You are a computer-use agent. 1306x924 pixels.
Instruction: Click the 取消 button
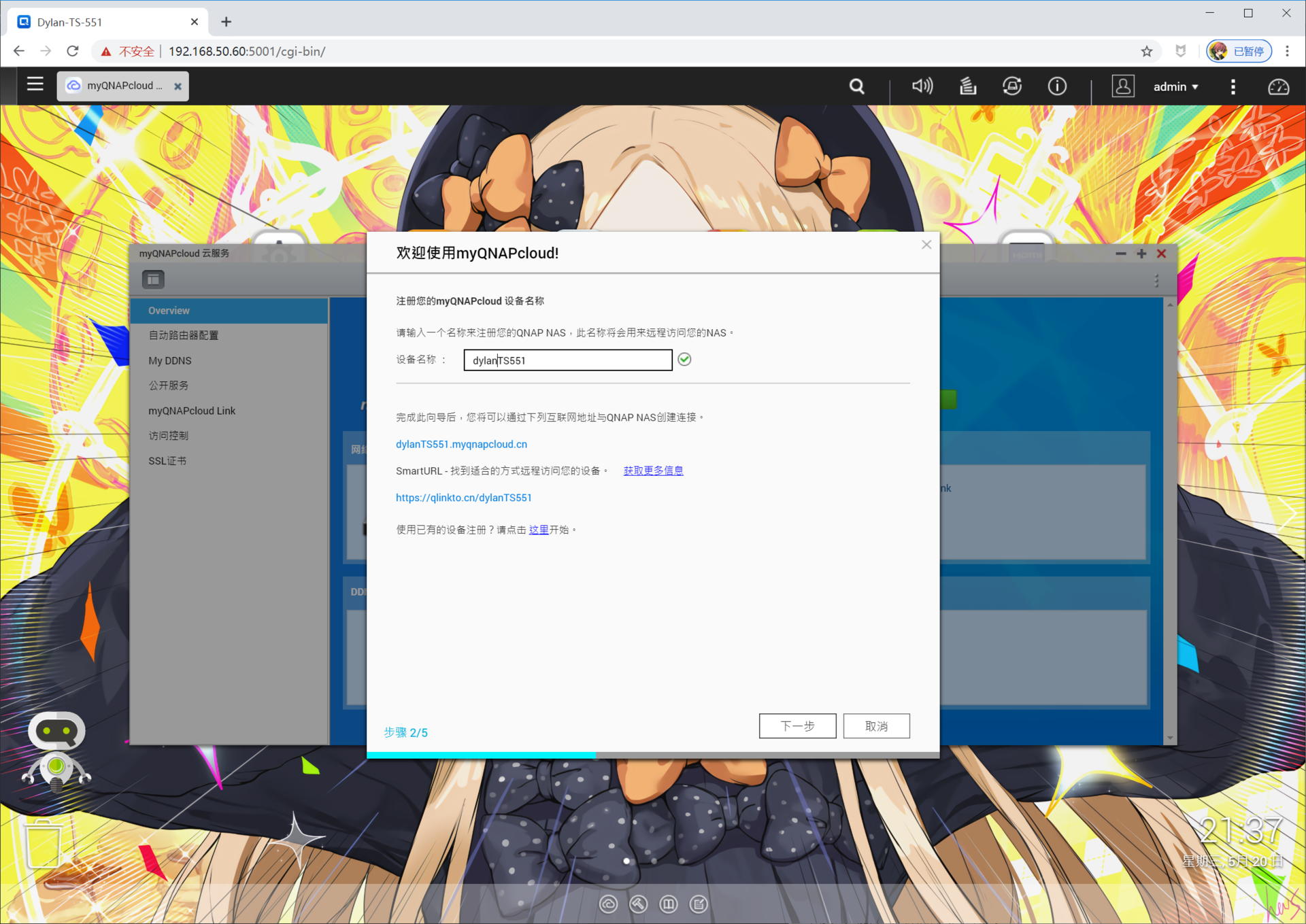point(876,726)
